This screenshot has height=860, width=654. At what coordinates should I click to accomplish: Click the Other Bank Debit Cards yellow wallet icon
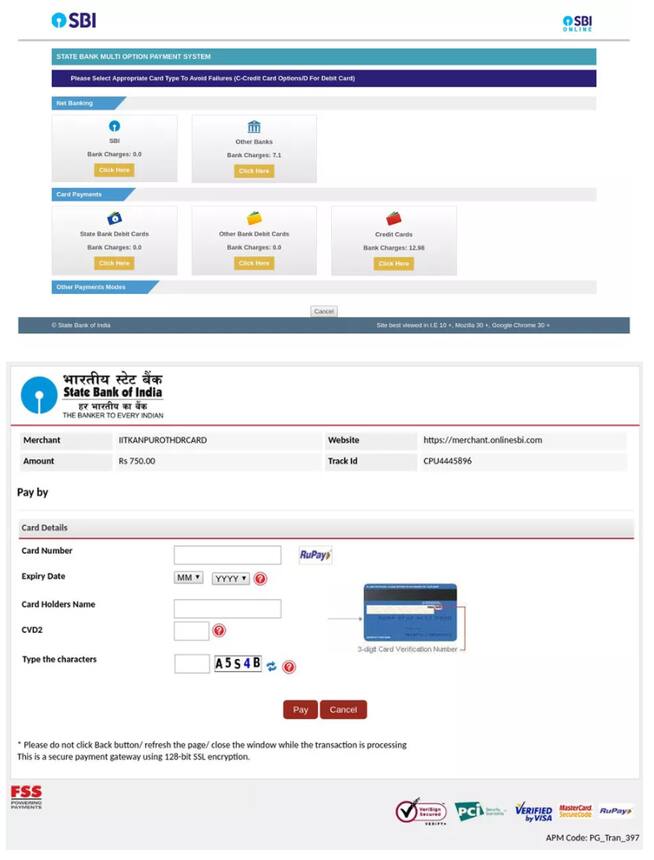pyautogui.click(x=254, y=218)
